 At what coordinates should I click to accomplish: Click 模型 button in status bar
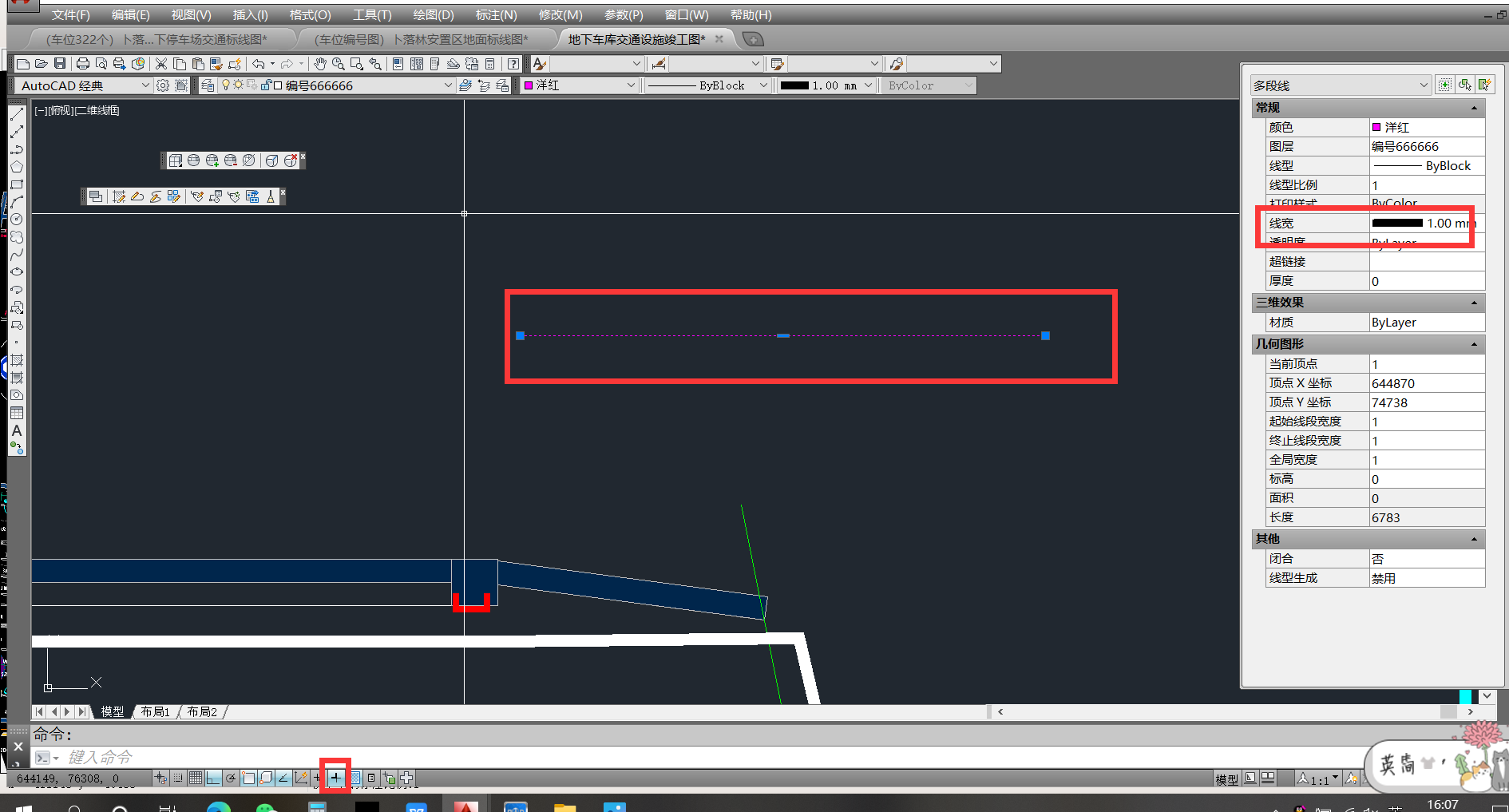coord(1226,779)
